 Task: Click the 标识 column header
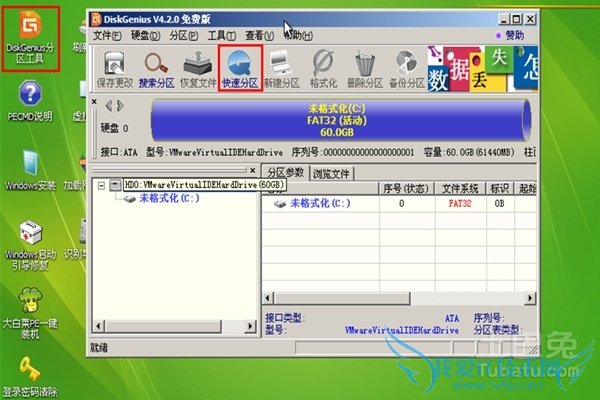(x=500, y=188)
